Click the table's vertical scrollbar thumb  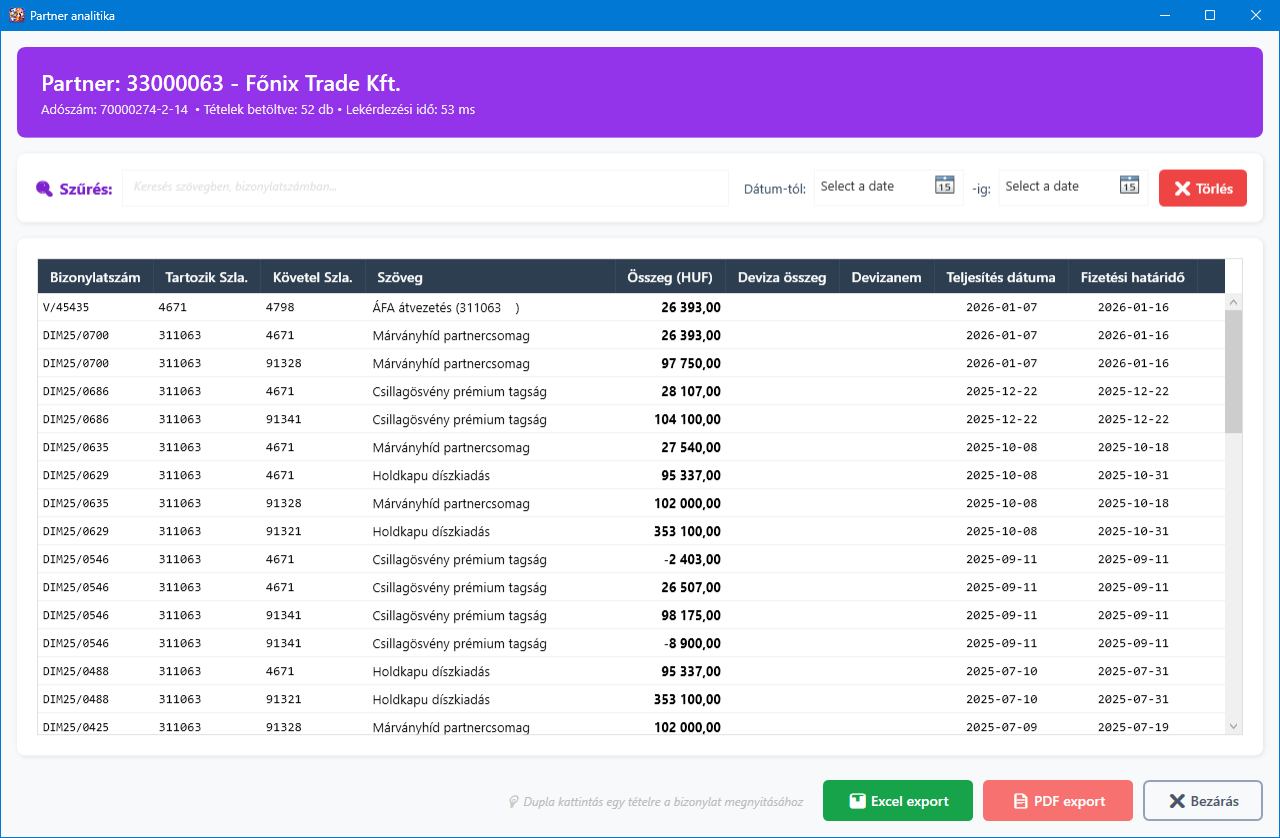click(1233, 370)
